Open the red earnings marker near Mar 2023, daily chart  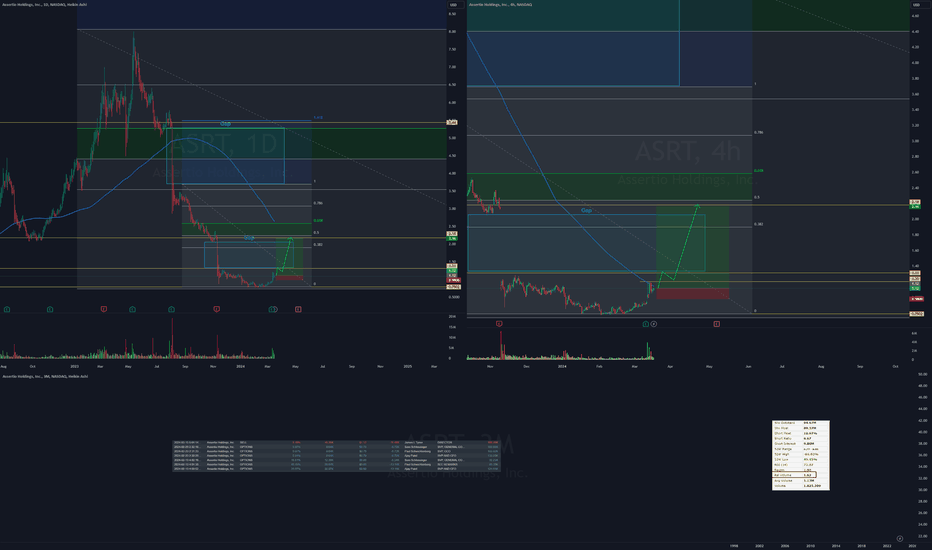pyautogui.click(x=103, y=309)
